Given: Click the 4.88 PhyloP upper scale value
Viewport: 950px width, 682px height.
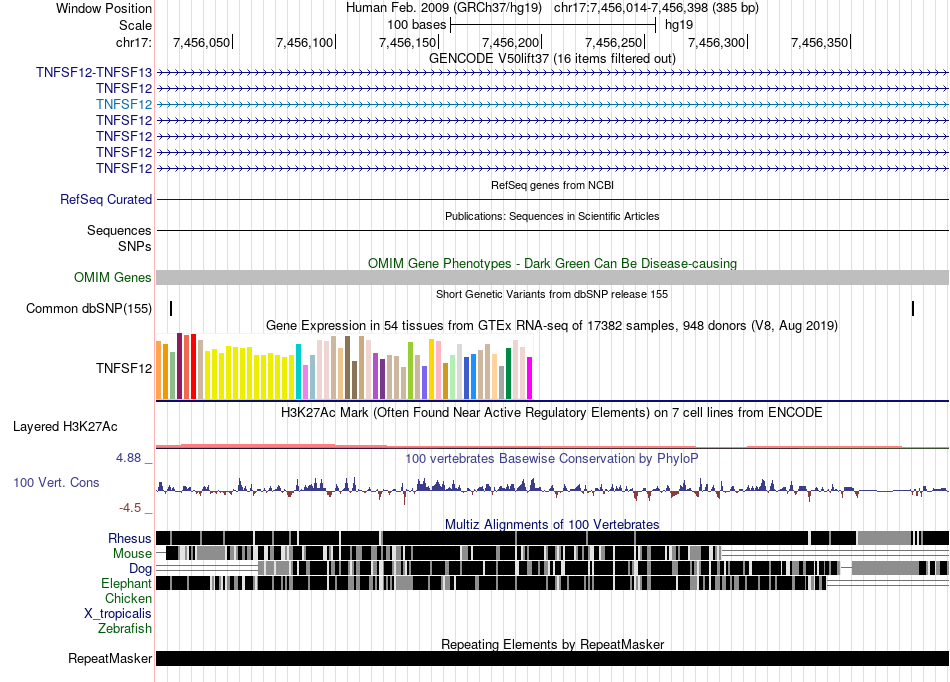Looking at the screenshot, I should point(128,458).
